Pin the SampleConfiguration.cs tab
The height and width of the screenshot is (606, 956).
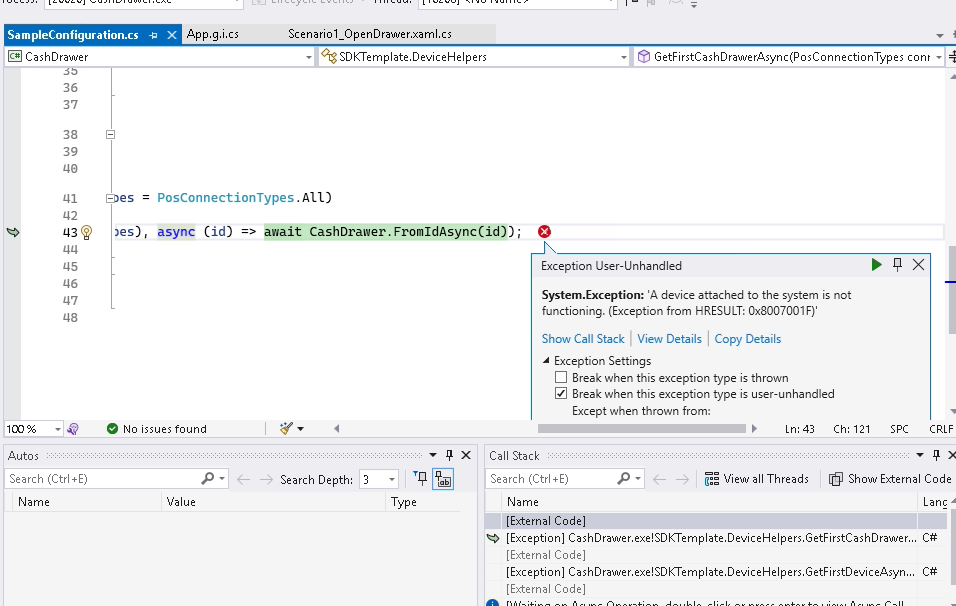click(x=153, y=35)
